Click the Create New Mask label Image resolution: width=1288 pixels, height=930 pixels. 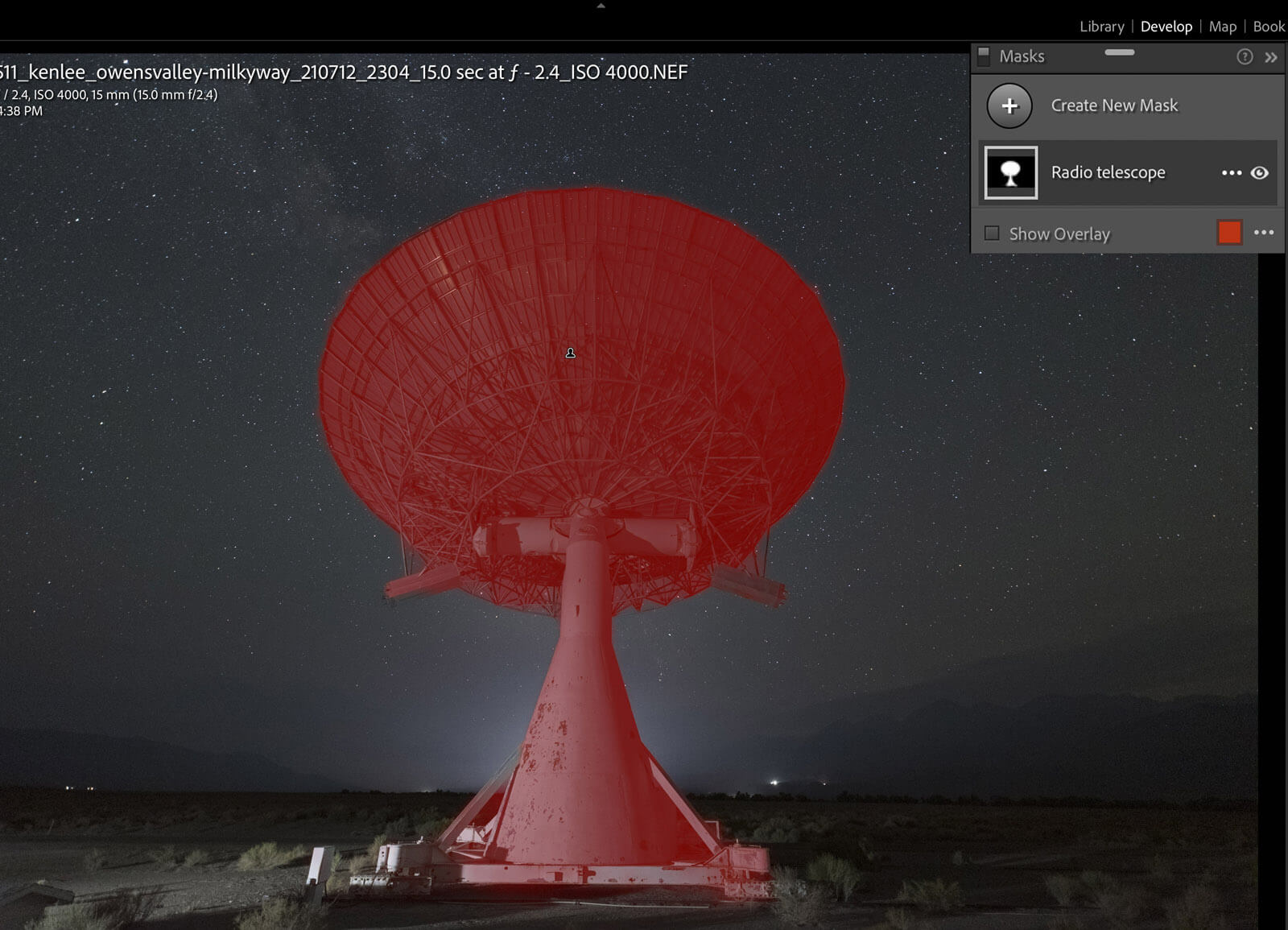coord(1114,105)
